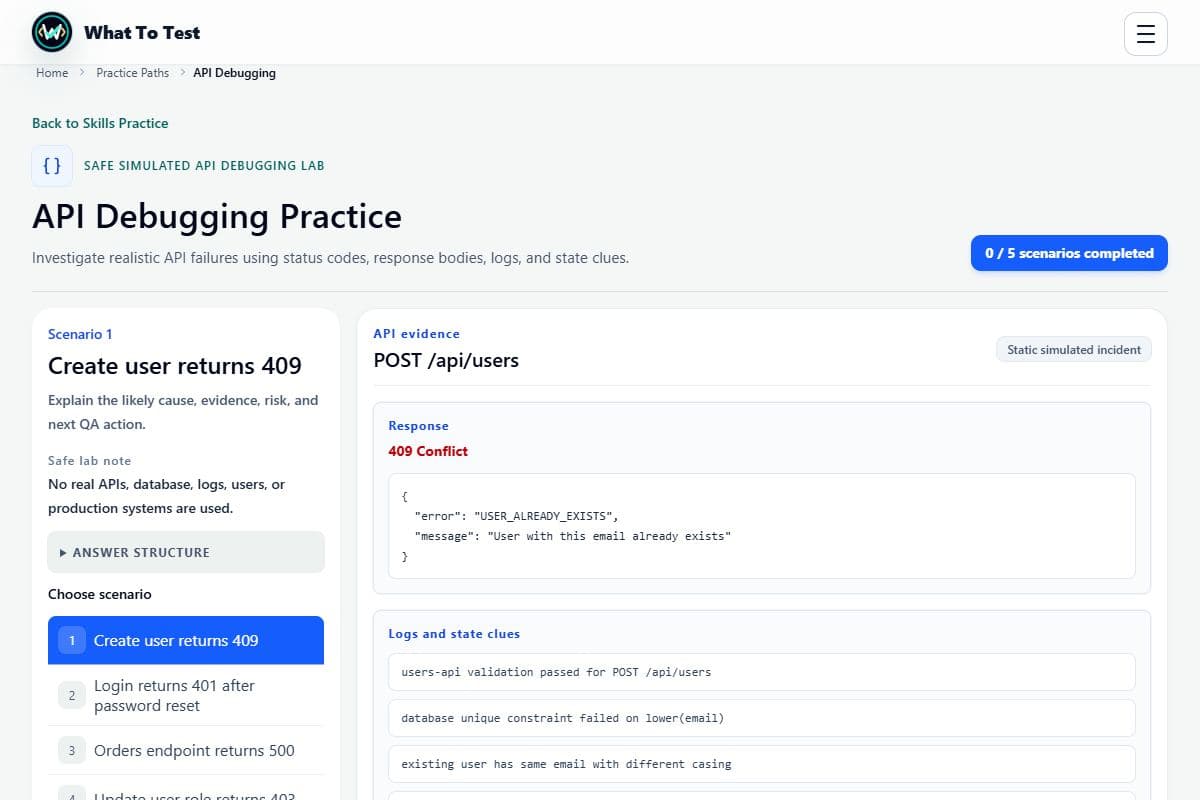
Task: Click the curly braces lab icon
Action: pos(52,166)
